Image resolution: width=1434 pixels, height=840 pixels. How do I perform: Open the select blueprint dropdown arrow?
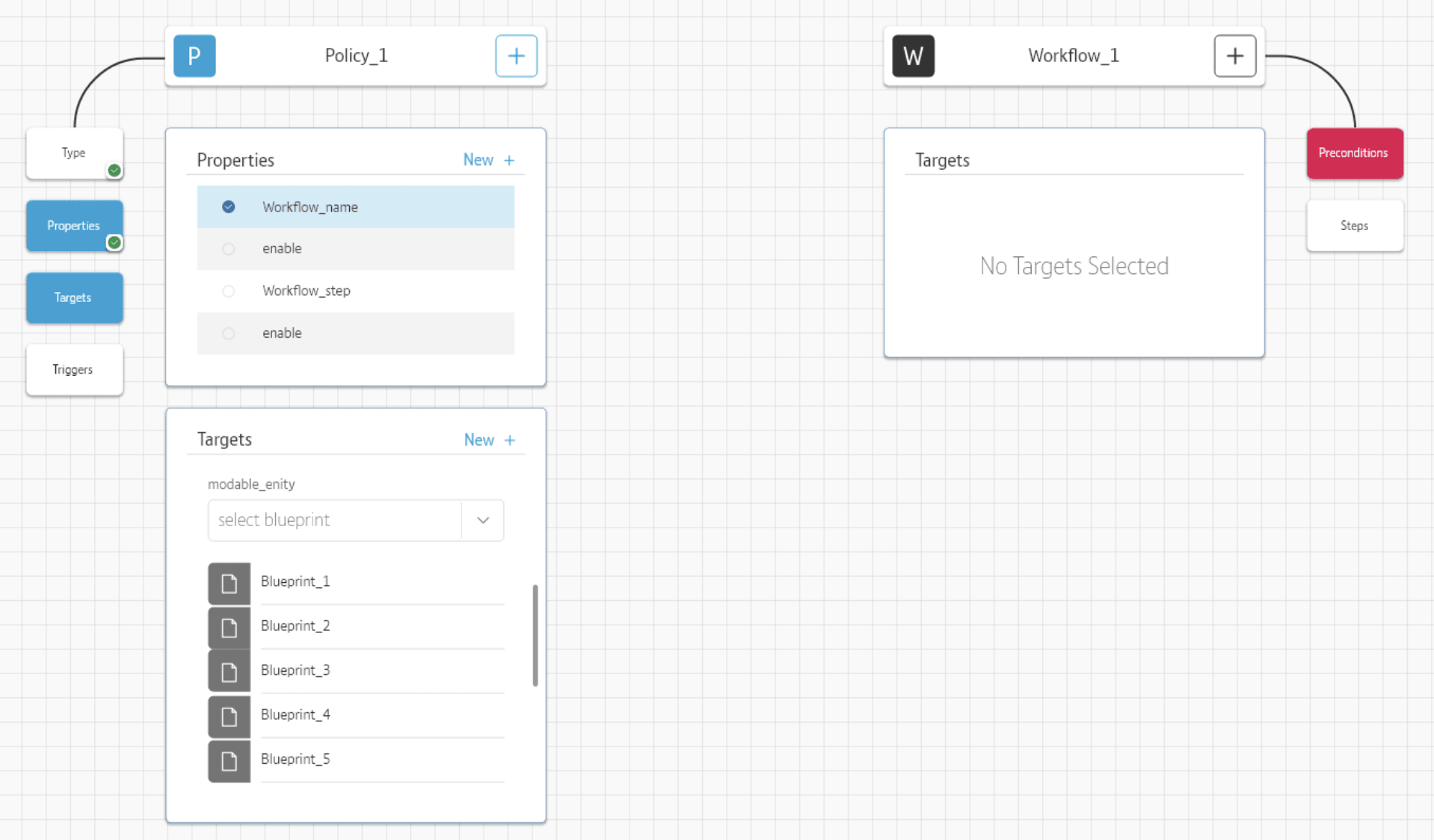point(483,520)
